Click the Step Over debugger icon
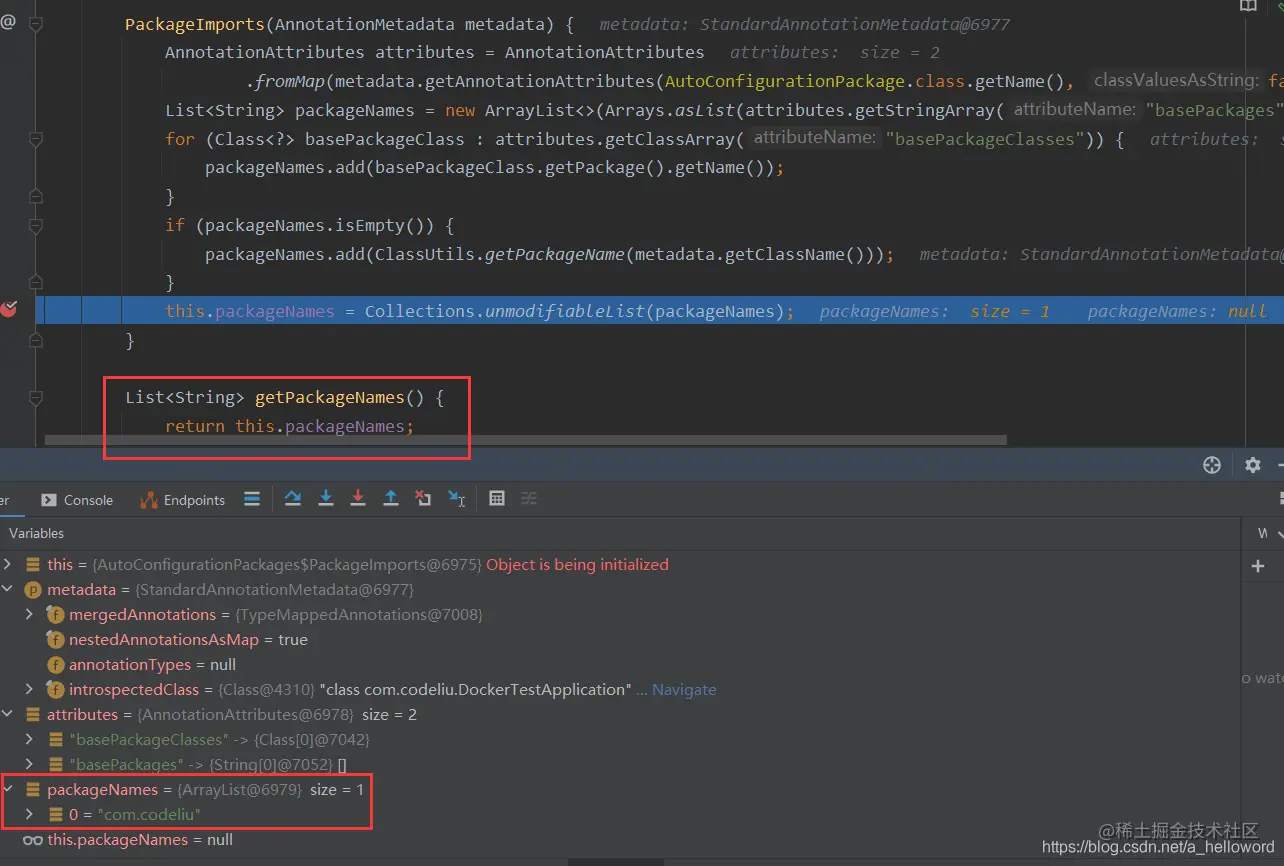Image resolution: width=1284 pixels, height=866 pixels. coord(293,498)
